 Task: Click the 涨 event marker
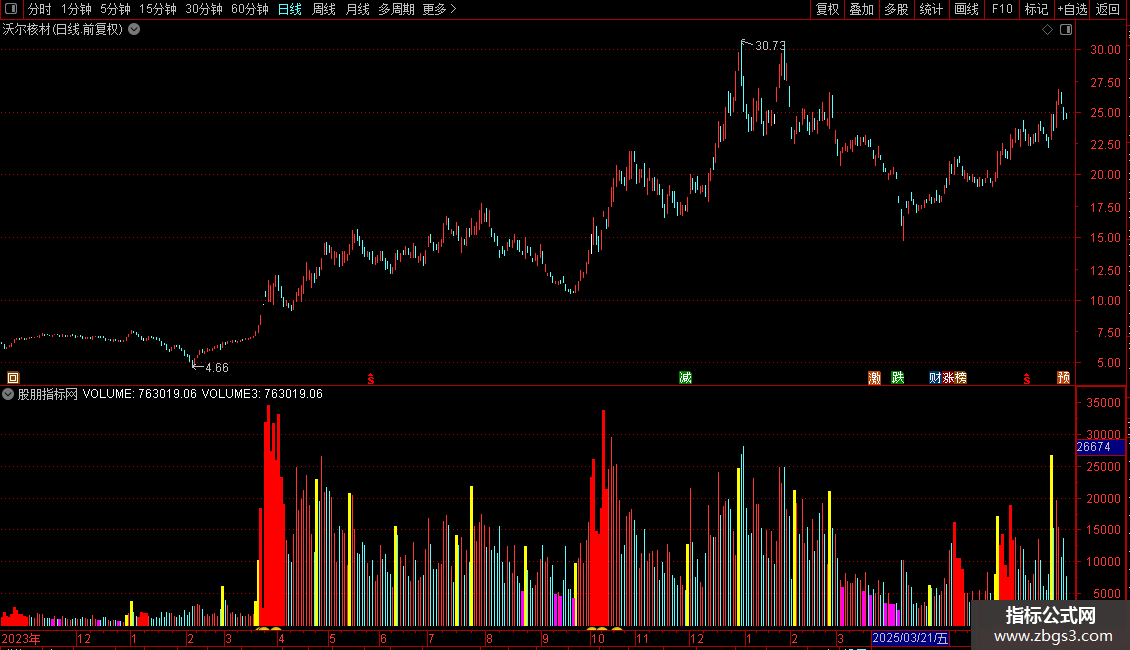tap(948, 378)
